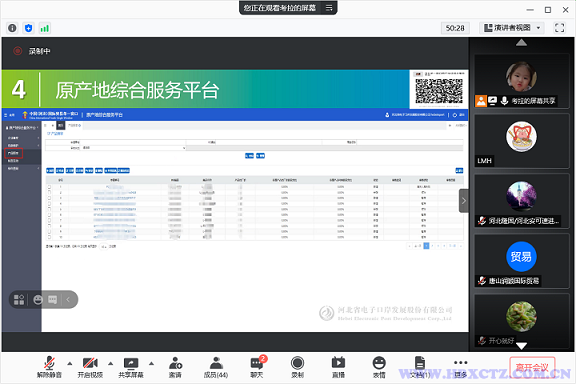
Task: Open the emoji reactions icon
Action: pos(379,367)
